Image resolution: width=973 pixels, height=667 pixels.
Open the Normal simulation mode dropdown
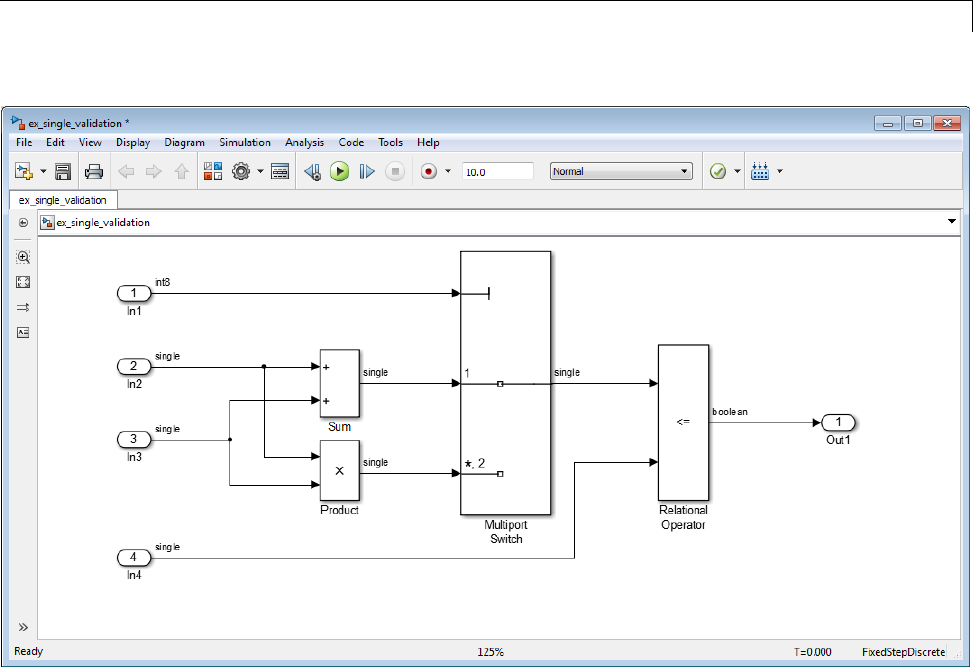point(621,171)
